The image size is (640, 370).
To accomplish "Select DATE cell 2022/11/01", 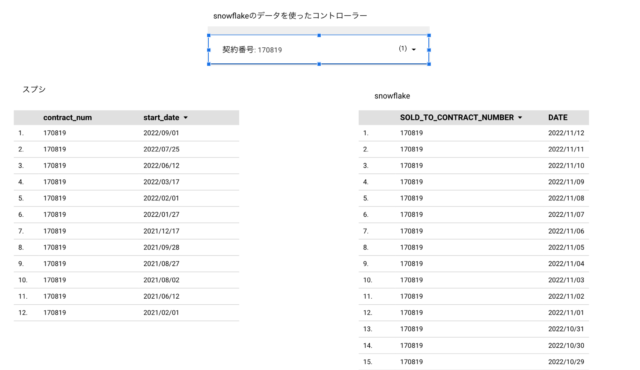I will [566, 312].
